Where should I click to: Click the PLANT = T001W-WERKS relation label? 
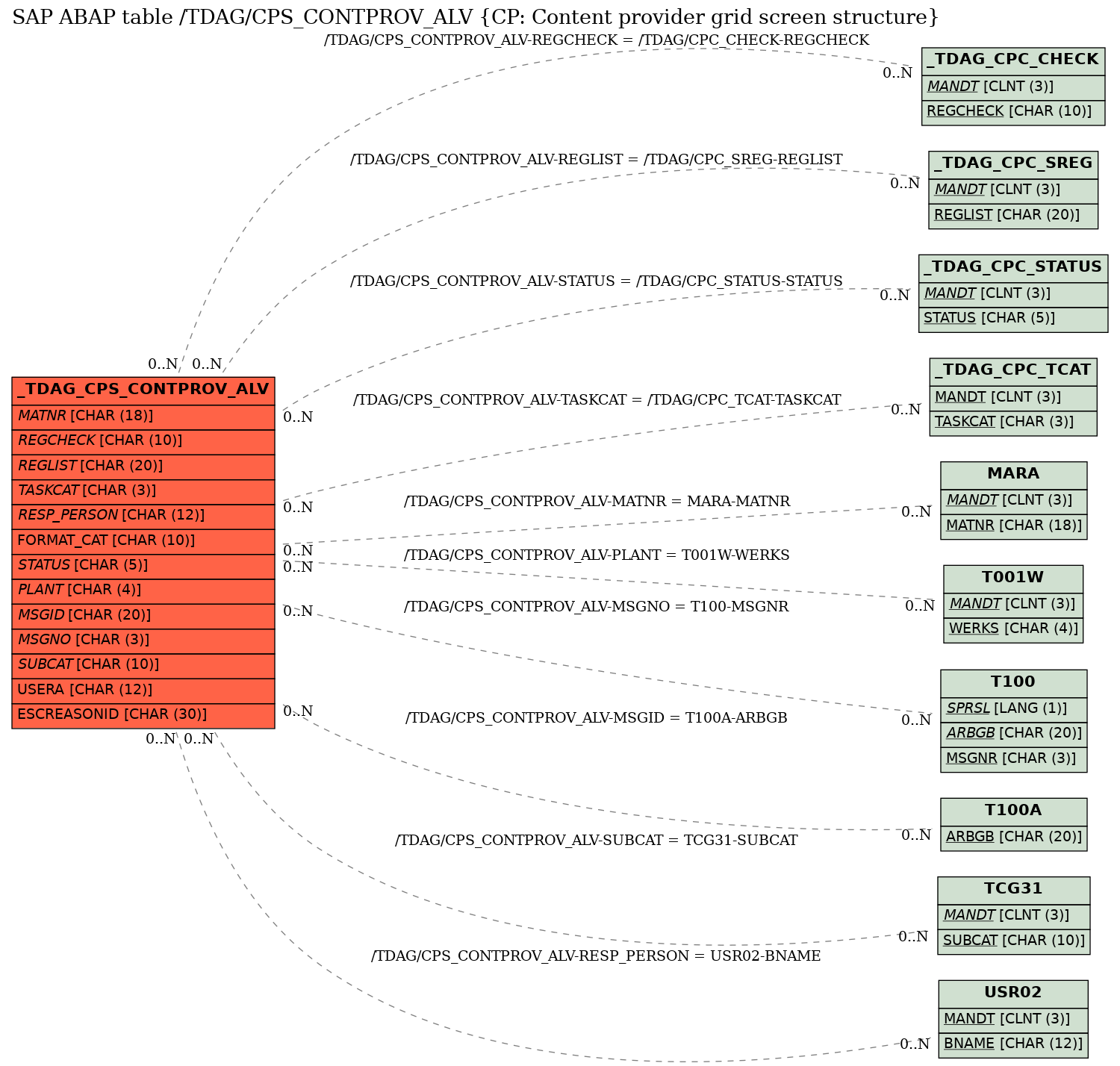tap(597, 555)
